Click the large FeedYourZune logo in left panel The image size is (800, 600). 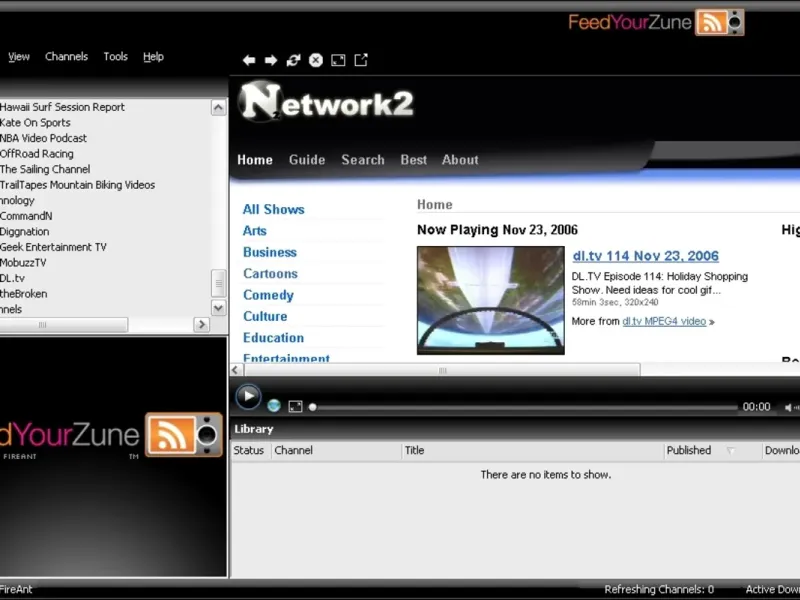pos(111,435)
